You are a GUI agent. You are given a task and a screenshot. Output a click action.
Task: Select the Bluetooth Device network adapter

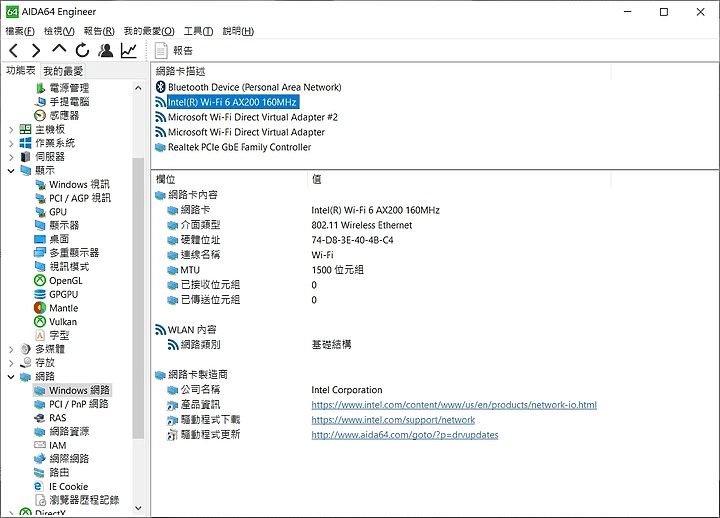(x=254, y=87)
